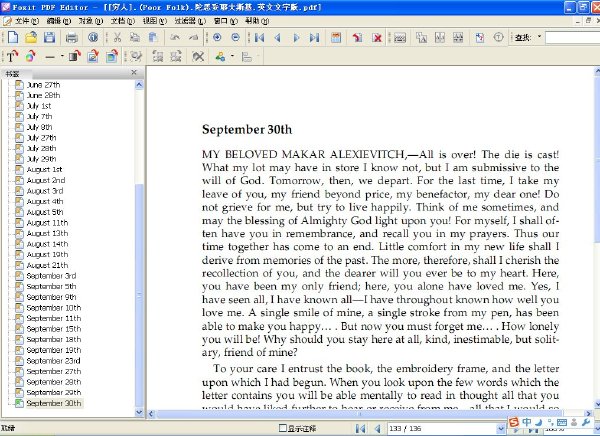Toggle the show annotations checkbox
Image resolution: width=600 pixels, height=436 pixels.
click(282, 428)
